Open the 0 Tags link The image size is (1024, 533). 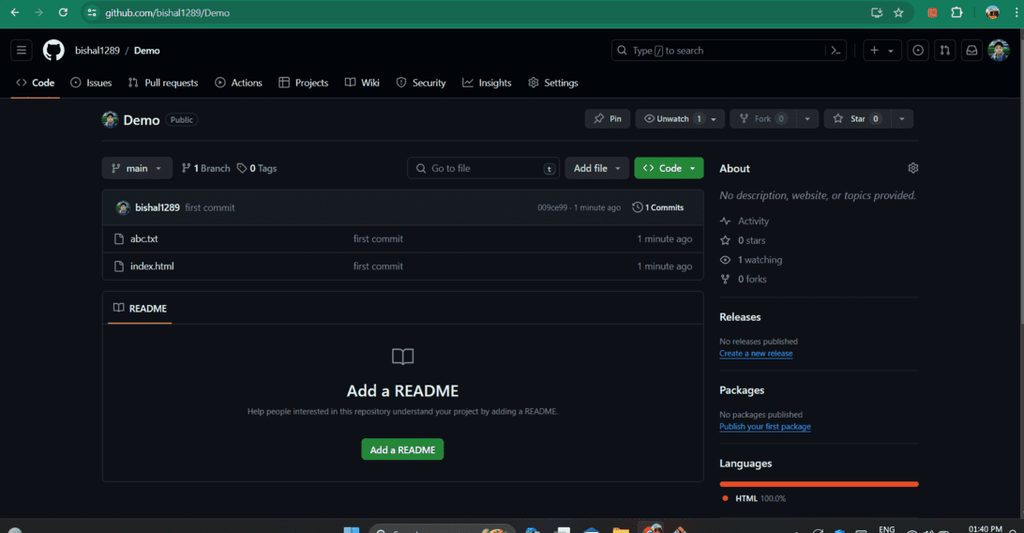(257, 168)
